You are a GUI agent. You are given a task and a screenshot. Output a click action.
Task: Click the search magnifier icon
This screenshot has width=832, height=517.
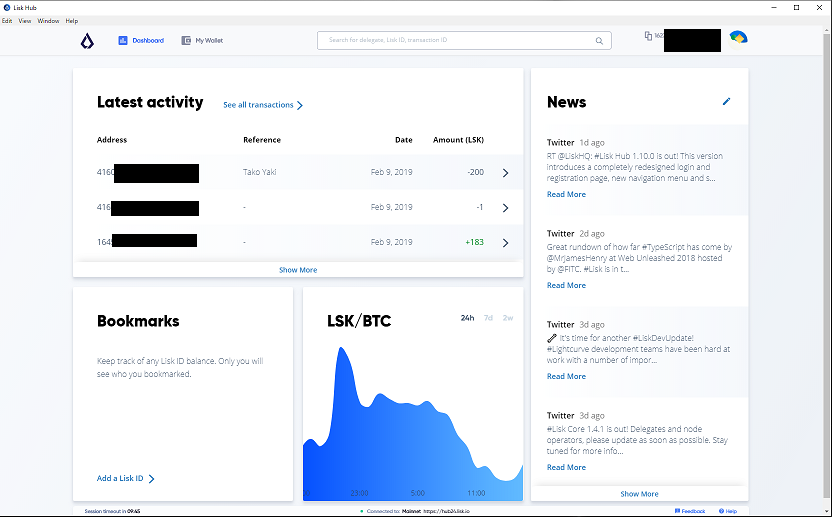tap(599, 41)
